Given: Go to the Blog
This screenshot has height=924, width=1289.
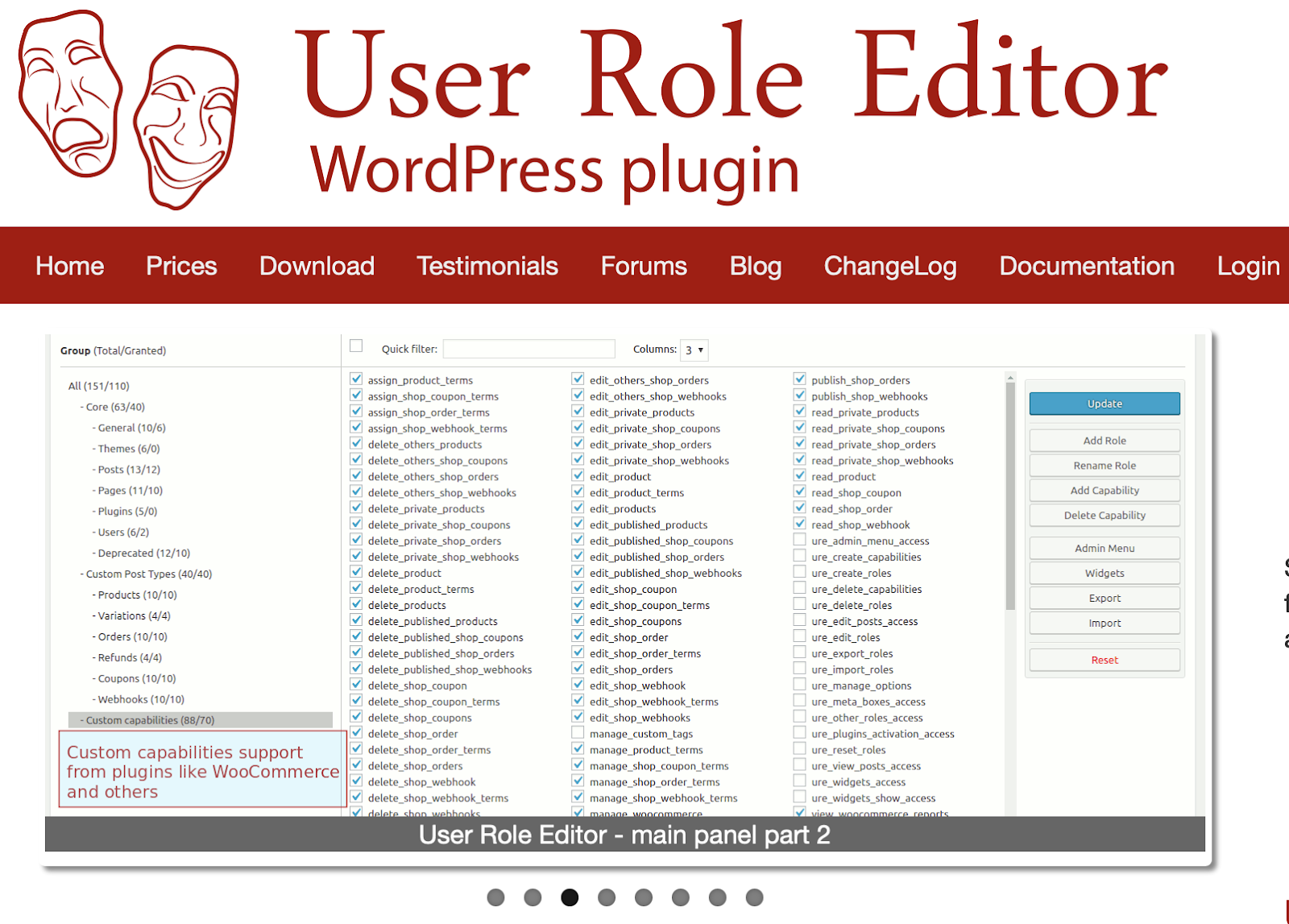Looking at the screenshot, I should (756, 266).
